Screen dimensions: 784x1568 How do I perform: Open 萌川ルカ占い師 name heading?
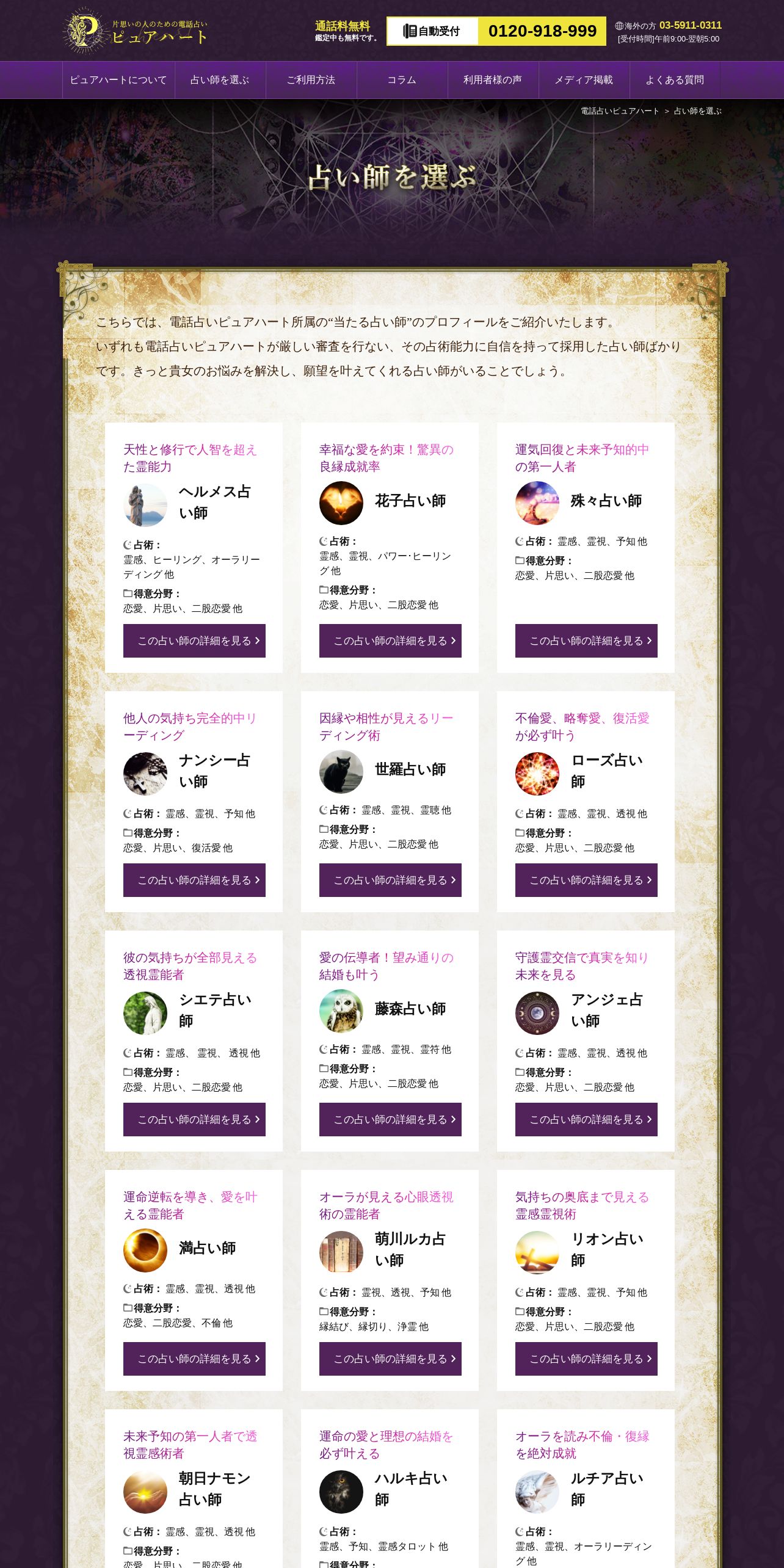[410, 1249]
